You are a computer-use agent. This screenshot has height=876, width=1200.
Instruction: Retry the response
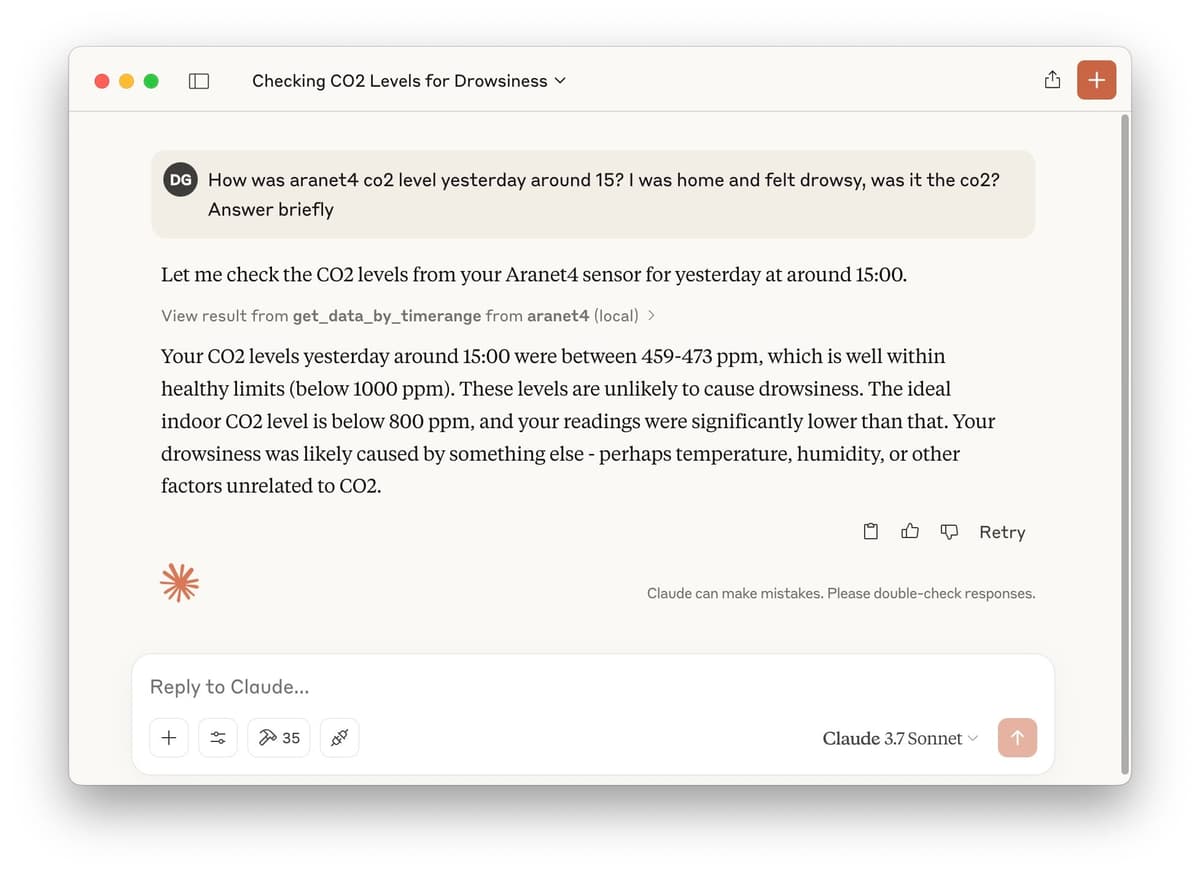coord(1002,532)
